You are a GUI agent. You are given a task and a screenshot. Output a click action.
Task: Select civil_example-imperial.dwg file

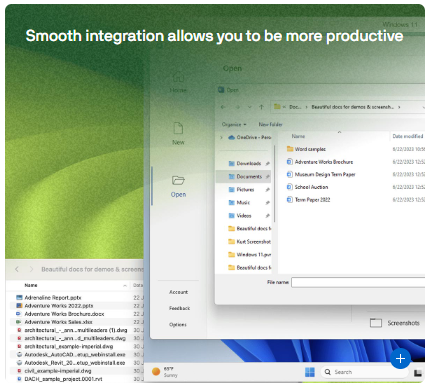(54, 371)
